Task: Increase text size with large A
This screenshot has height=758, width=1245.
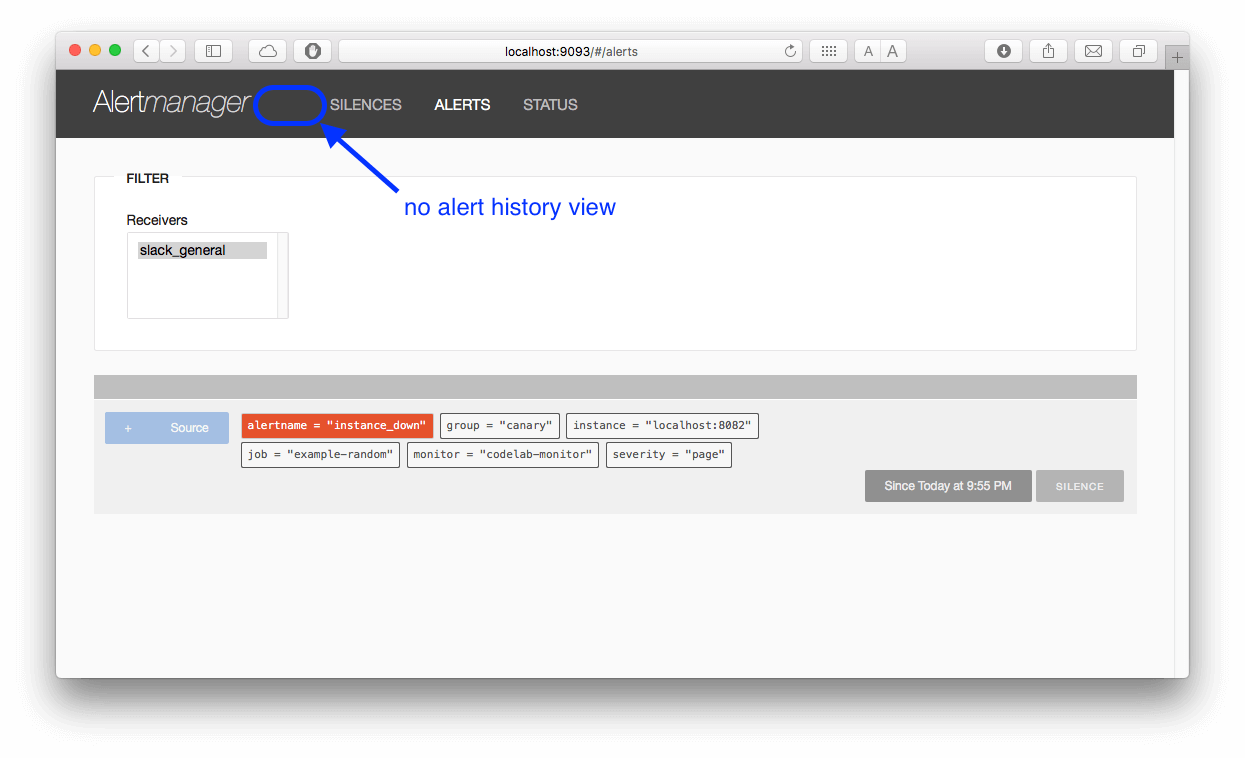Action: (893, 51)
